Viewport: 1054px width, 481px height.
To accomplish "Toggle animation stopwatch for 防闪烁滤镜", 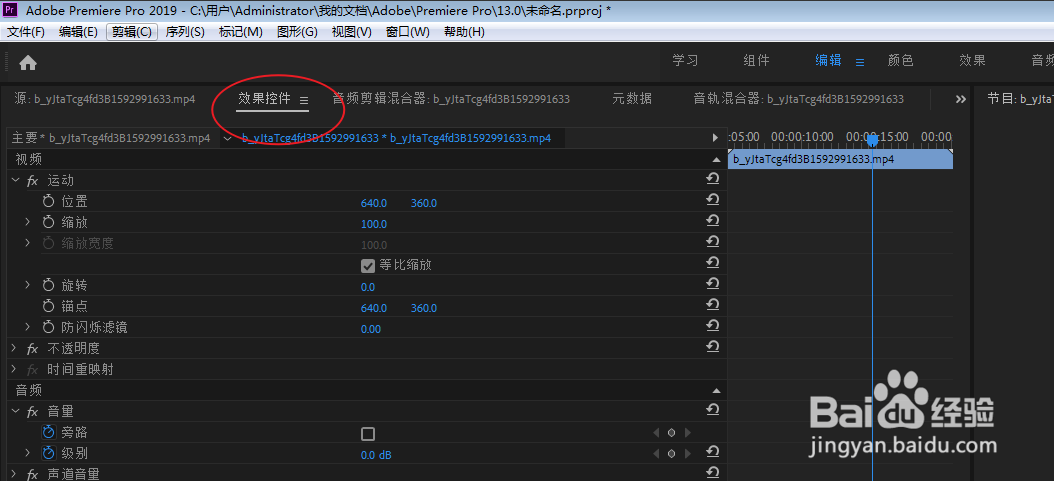I will (48, 327).
